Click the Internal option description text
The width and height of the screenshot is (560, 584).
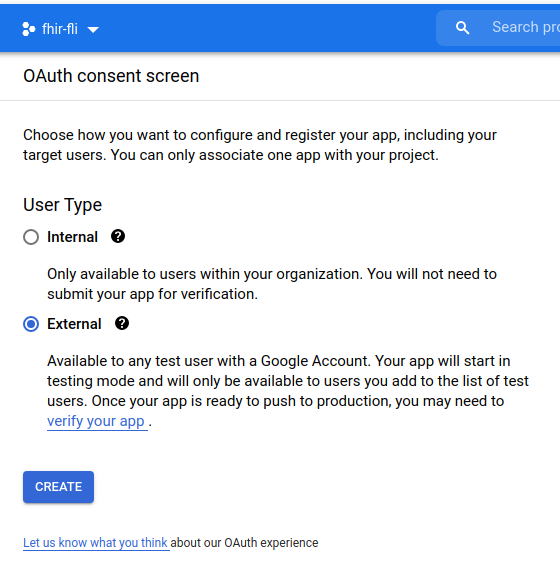point(272,284)
